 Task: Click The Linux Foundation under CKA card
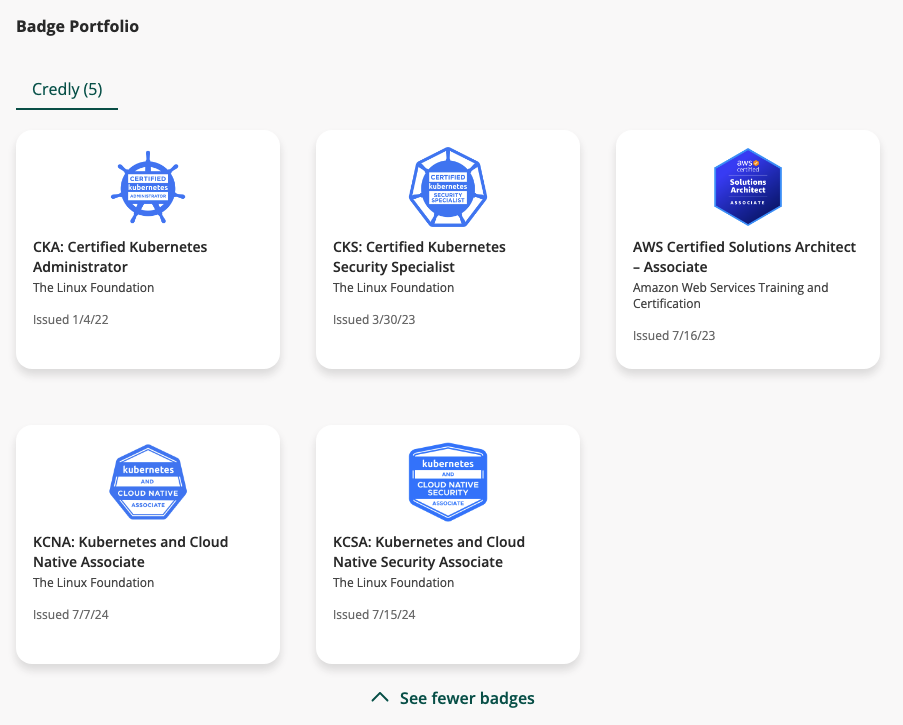click(x=93, y=287)
